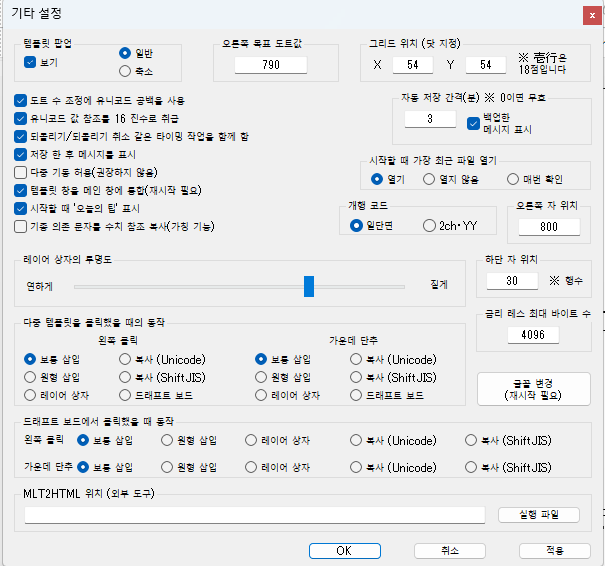Select 드래프트 보드 under 왼쪽 클릭 for 다중 템플릿
Image resolution: width=605 pixels, height=566 pixels.
(x=125, y=395)
